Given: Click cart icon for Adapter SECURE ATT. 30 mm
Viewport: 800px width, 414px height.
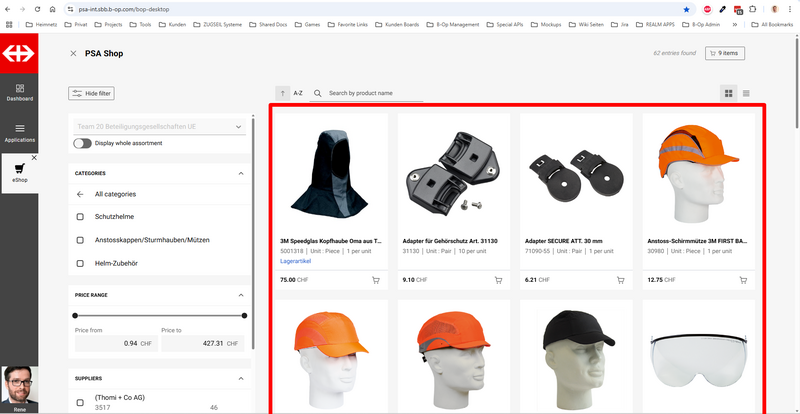Looking at the screenshot, I should pyautogui.click(x=620, y=280).
